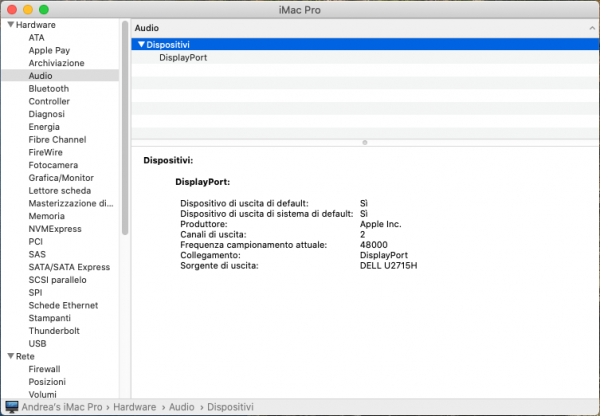The image size is (600, 416).
Task: Select Masterizzazione di... entry
Action: click(x=71, y=203)
